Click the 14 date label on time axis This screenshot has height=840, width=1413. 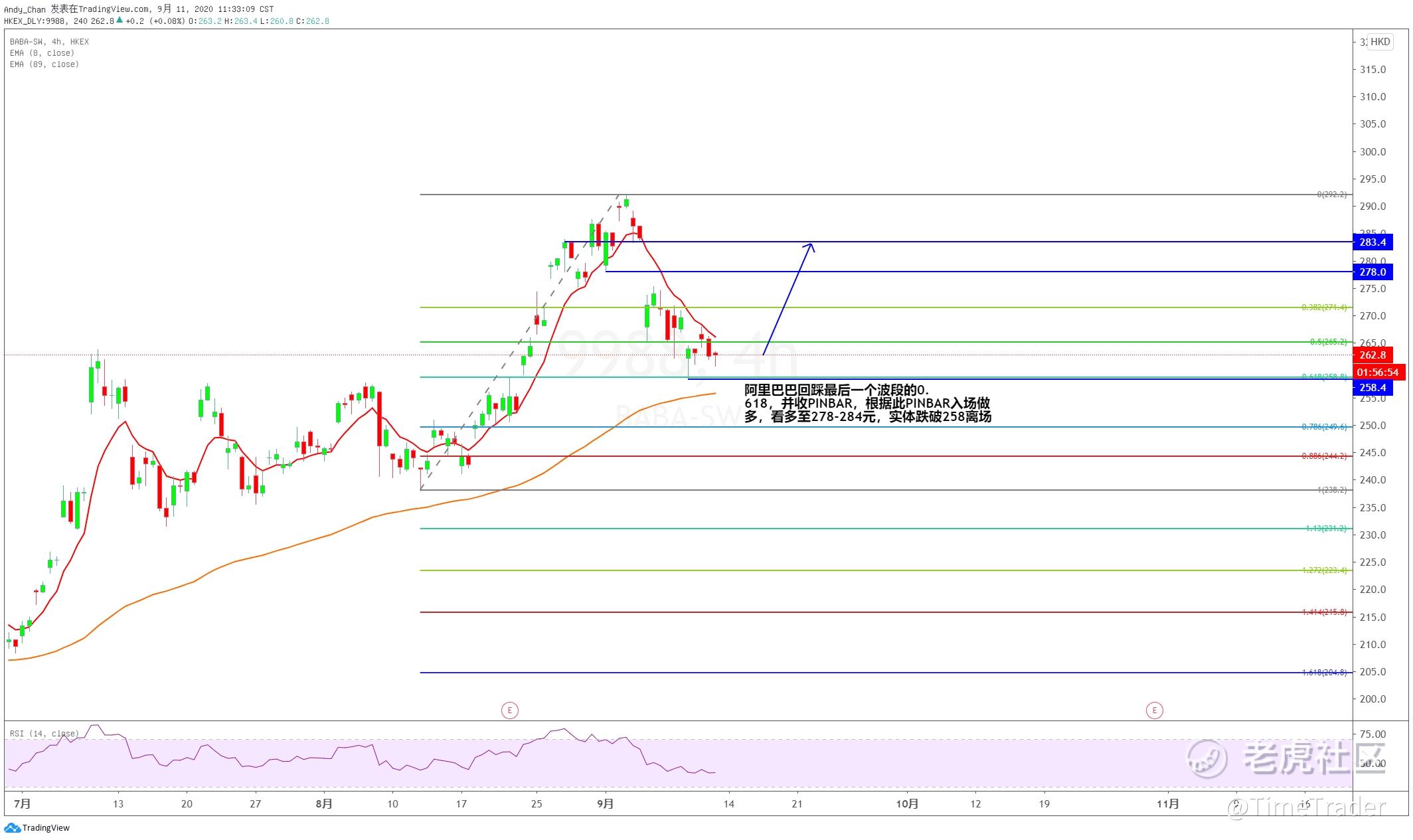tap(729, 803)
